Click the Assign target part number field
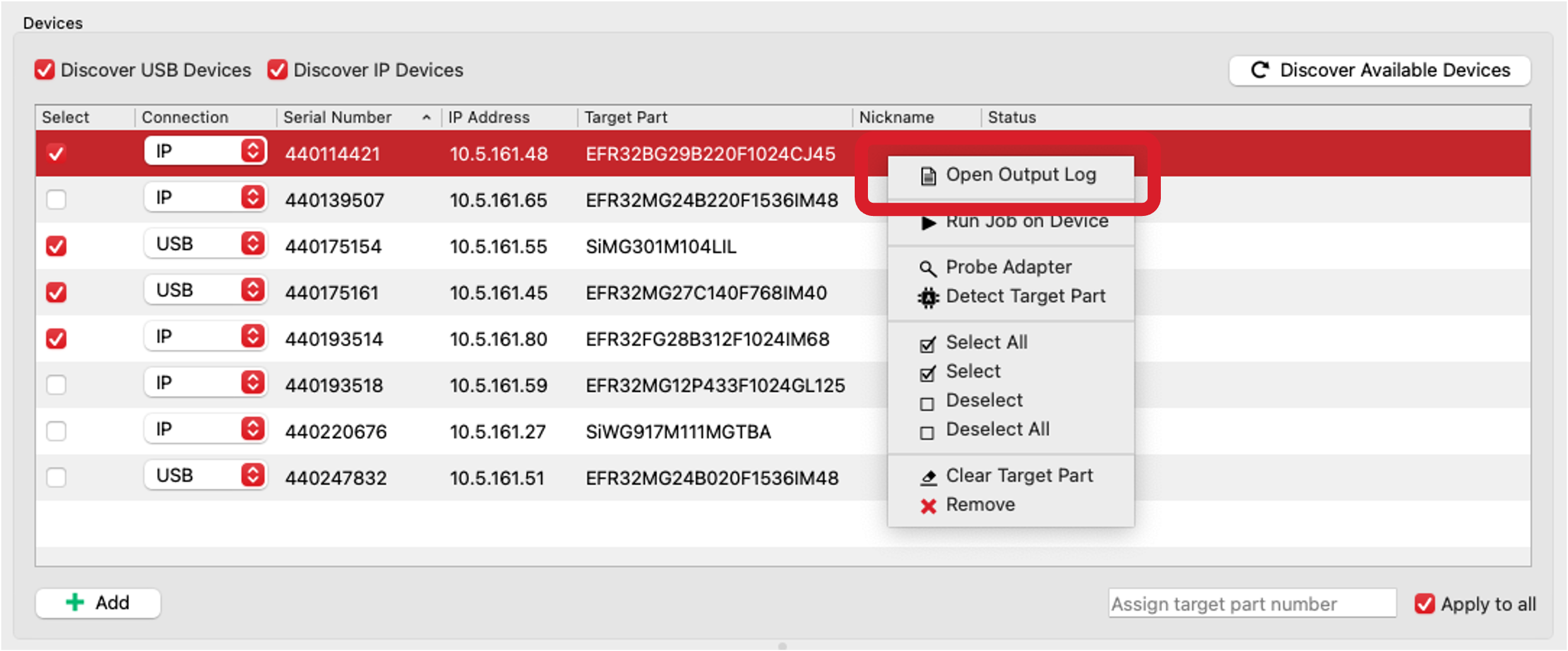1568x651 pixels. pos(1252,604)
